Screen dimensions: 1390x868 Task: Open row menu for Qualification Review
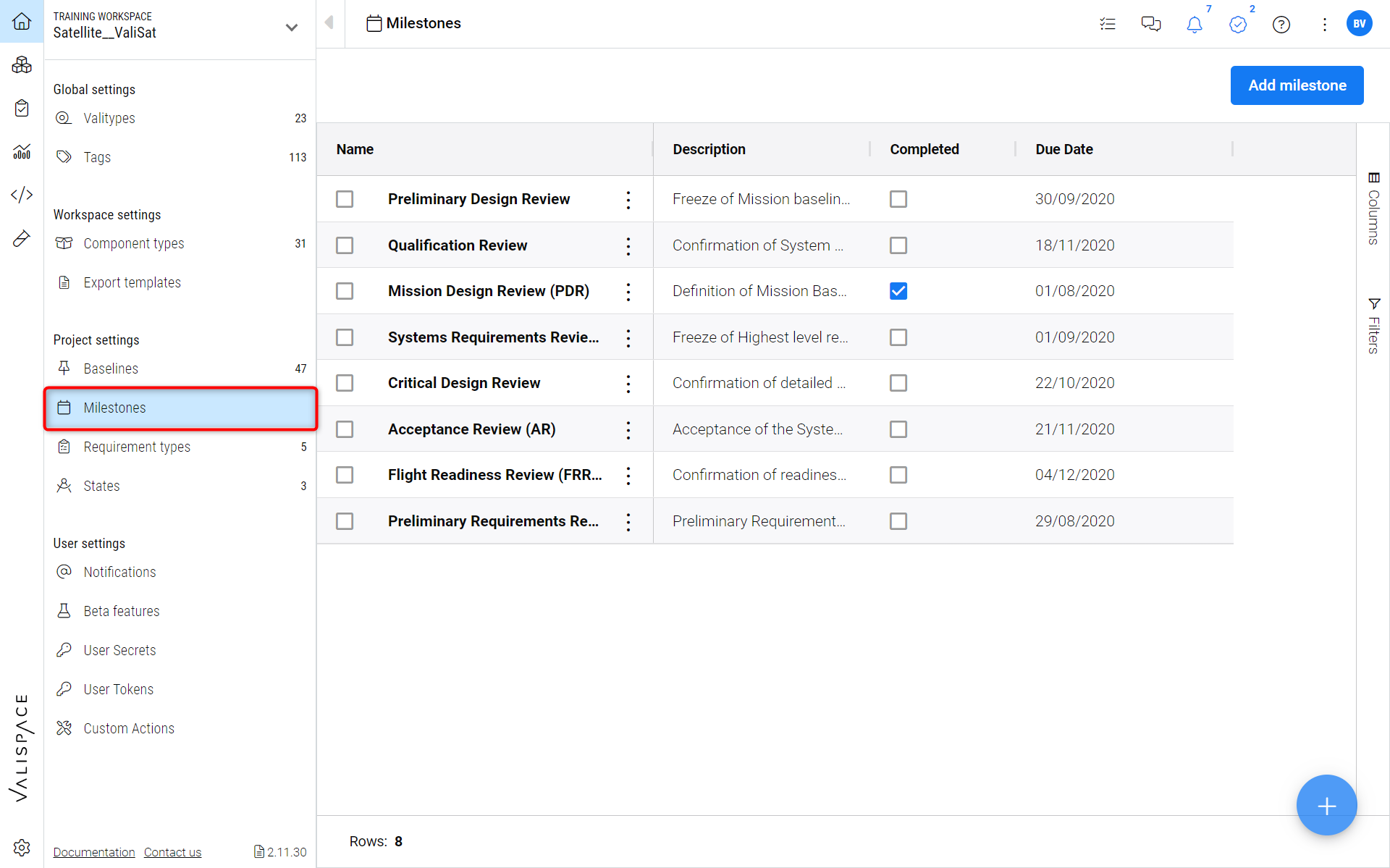click(628, 246)
